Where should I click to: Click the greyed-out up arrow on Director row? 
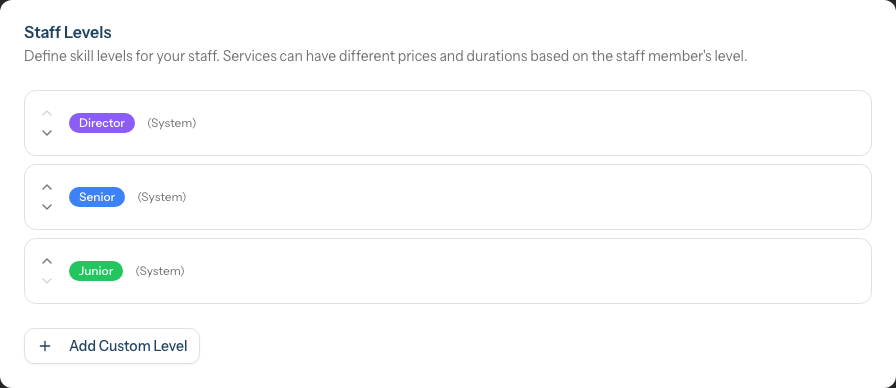(x=47, y=113)
